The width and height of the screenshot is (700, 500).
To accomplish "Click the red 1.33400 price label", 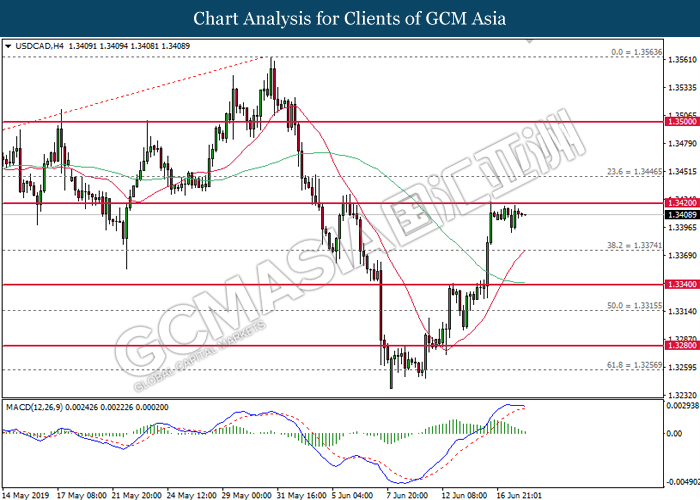I will click(682, 284).
